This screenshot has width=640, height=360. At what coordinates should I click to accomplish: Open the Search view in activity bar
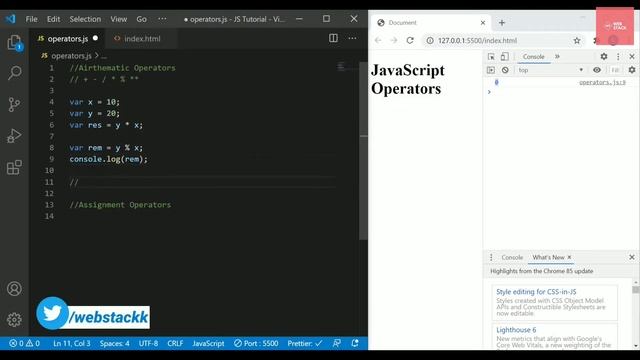(15, 73)
